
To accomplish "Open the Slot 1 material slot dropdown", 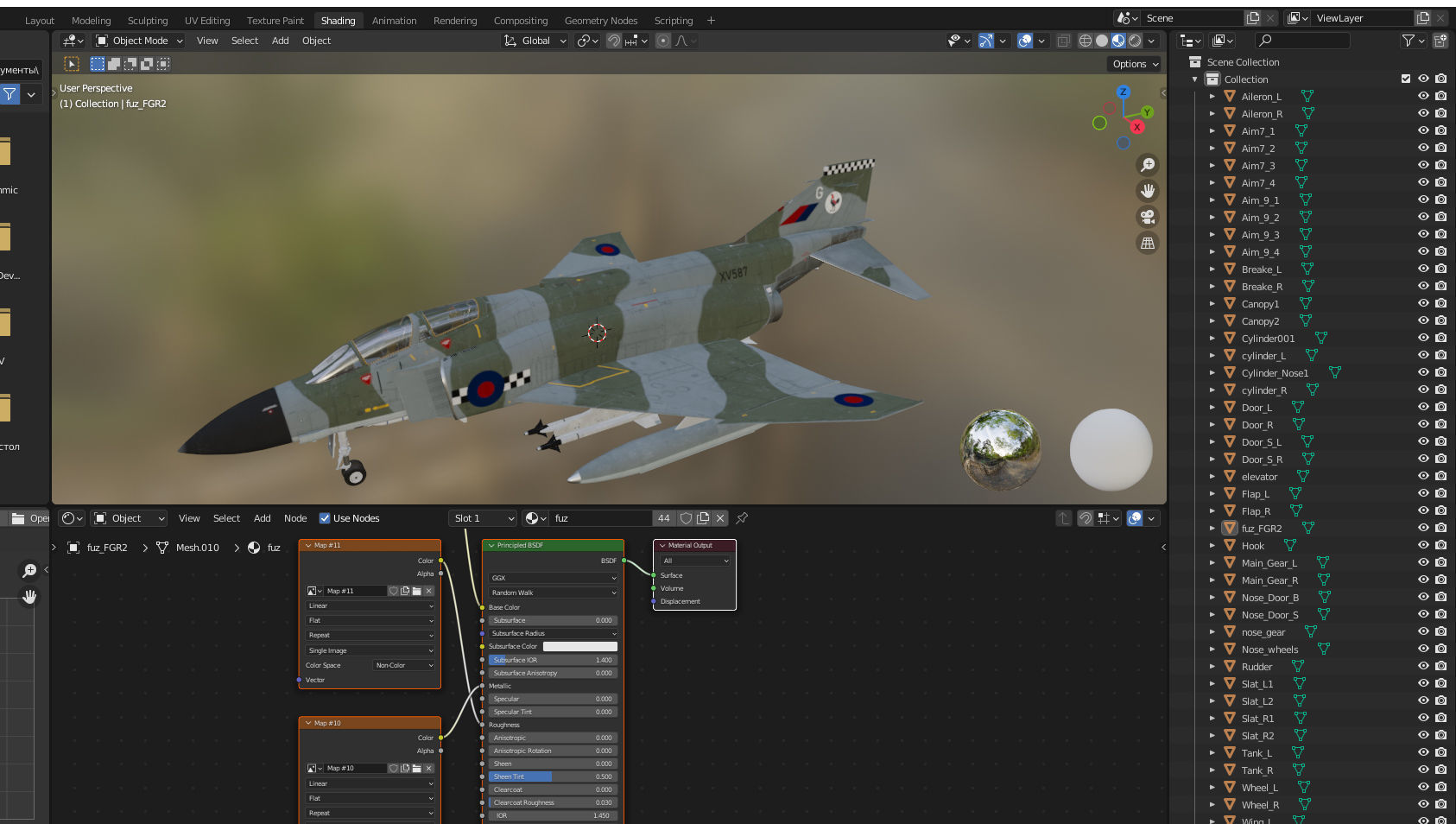I will [x=483, y=518].
